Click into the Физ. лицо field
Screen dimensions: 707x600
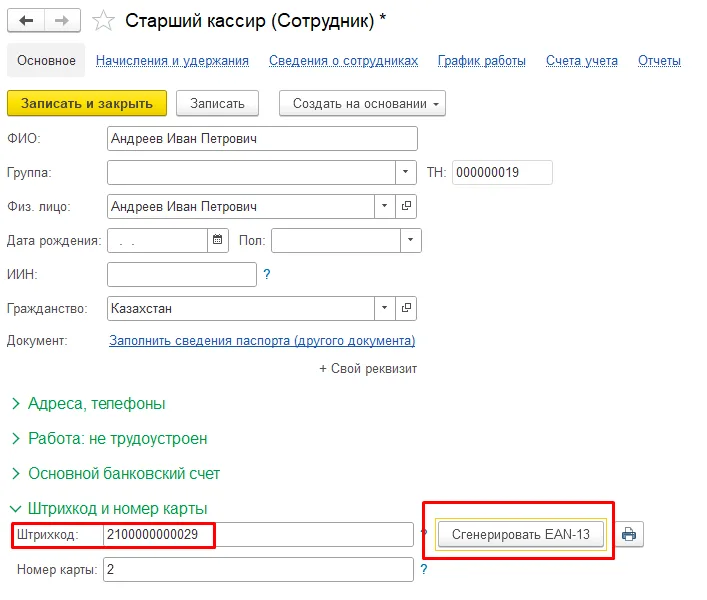[241, 206]
